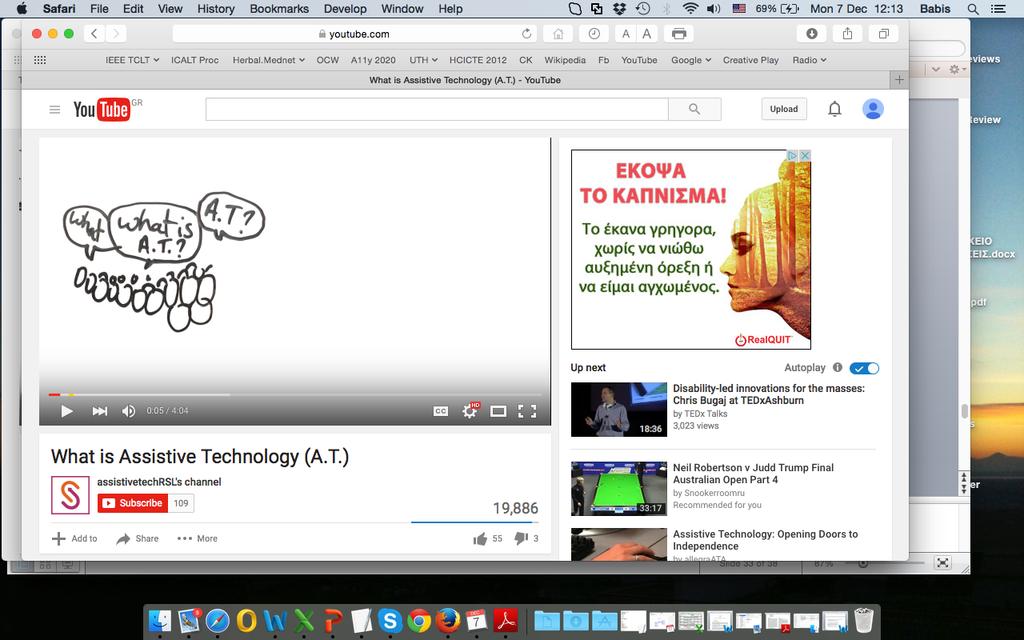Go back with Safari's back arrow

[x=95, y=34]
